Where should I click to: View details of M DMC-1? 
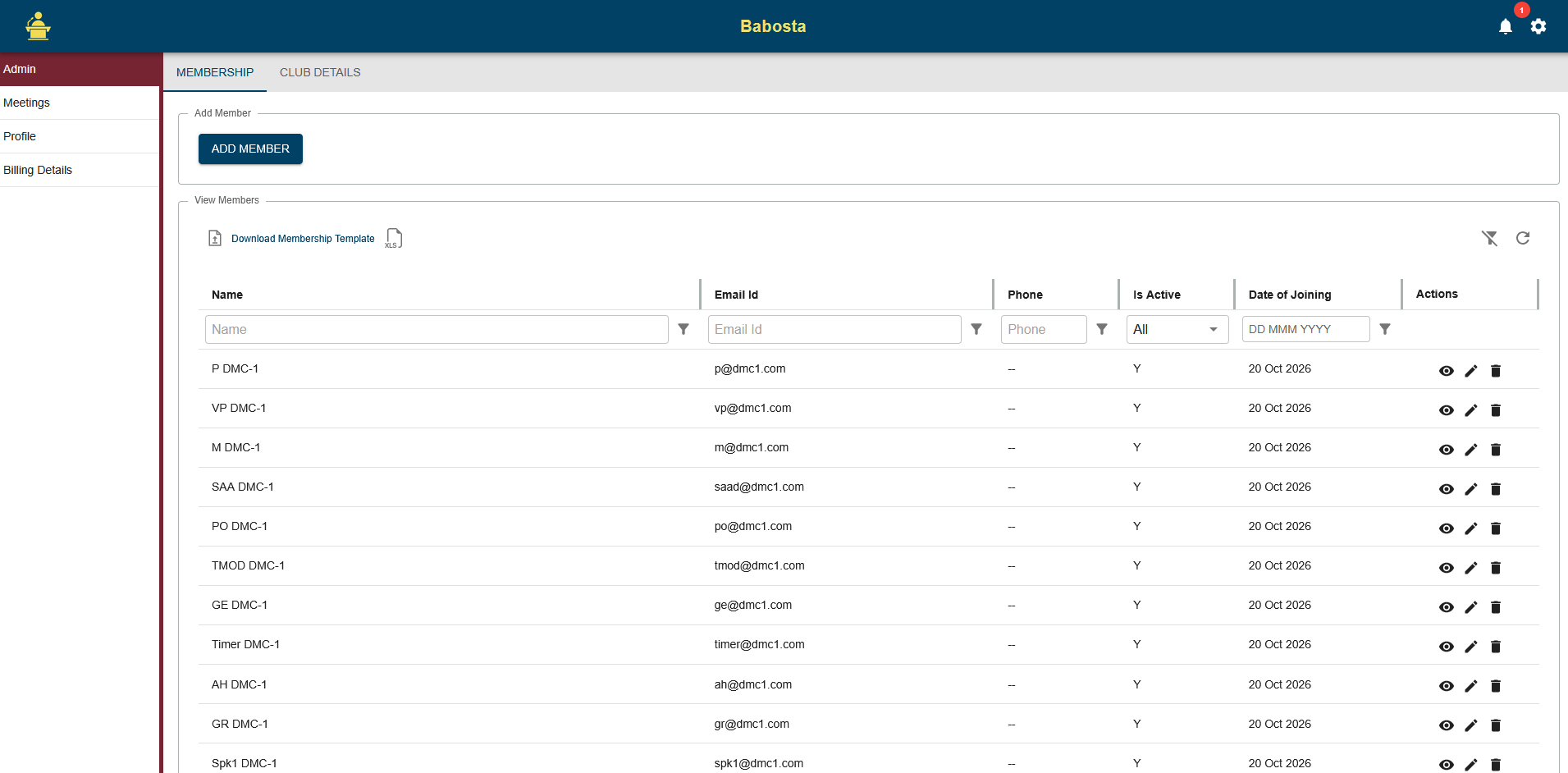tap(1447, 450)
